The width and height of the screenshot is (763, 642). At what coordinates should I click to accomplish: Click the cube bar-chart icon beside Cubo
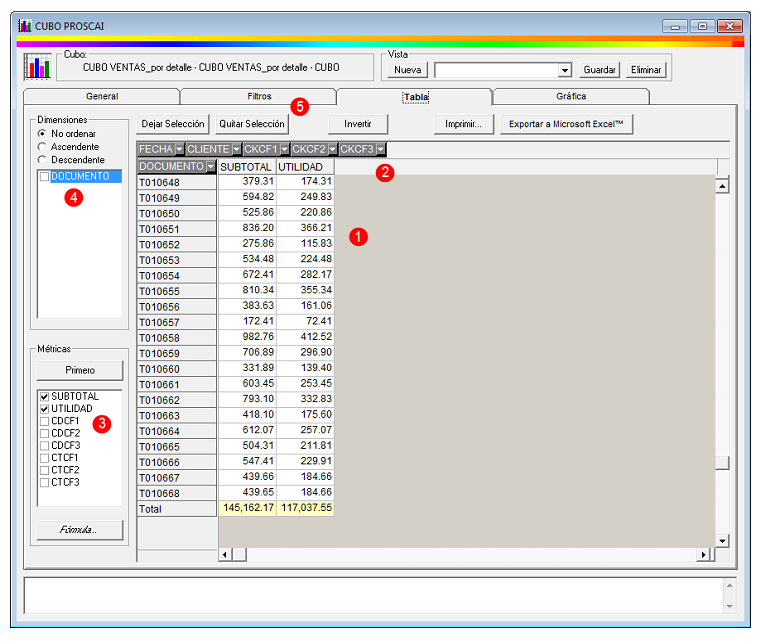[x=37, y=67]
